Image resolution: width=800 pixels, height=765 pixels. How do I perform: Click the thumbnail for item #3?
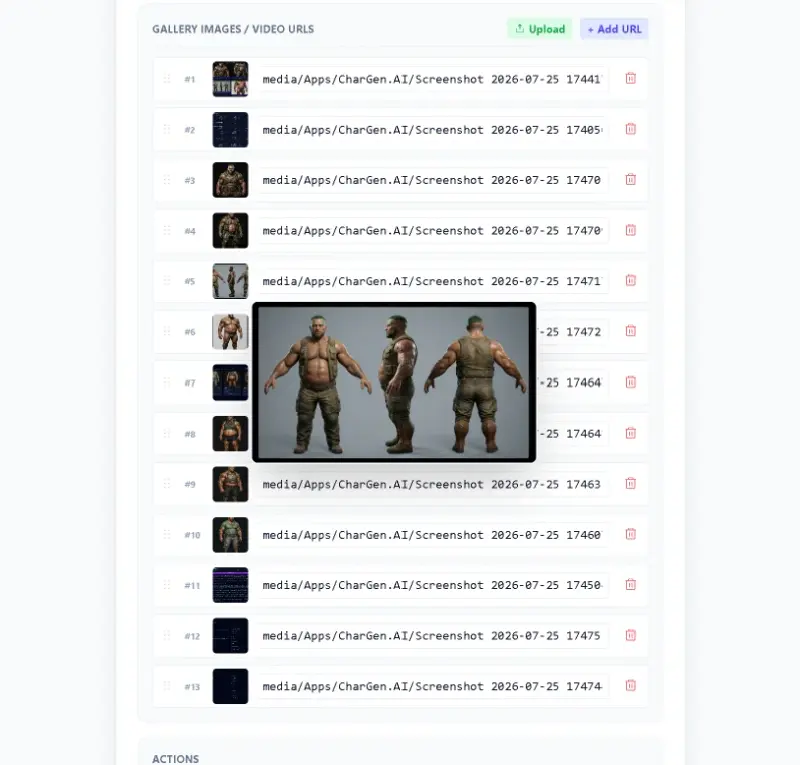click(x=230, y=180)
